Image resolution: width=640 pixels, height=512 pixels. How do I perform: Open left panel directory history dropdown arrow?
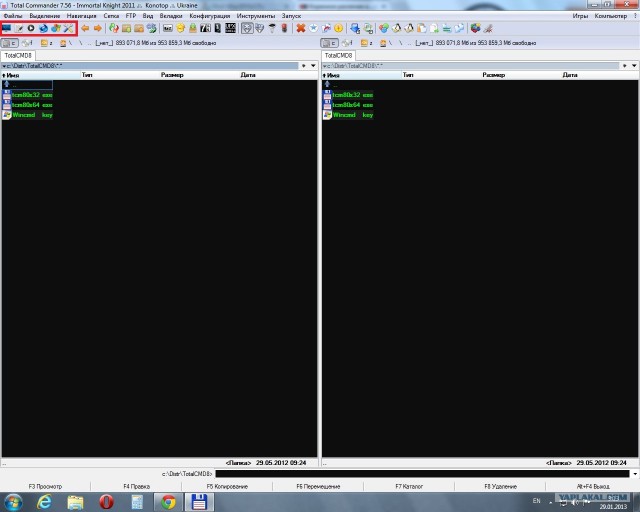(x=313, y=65)
